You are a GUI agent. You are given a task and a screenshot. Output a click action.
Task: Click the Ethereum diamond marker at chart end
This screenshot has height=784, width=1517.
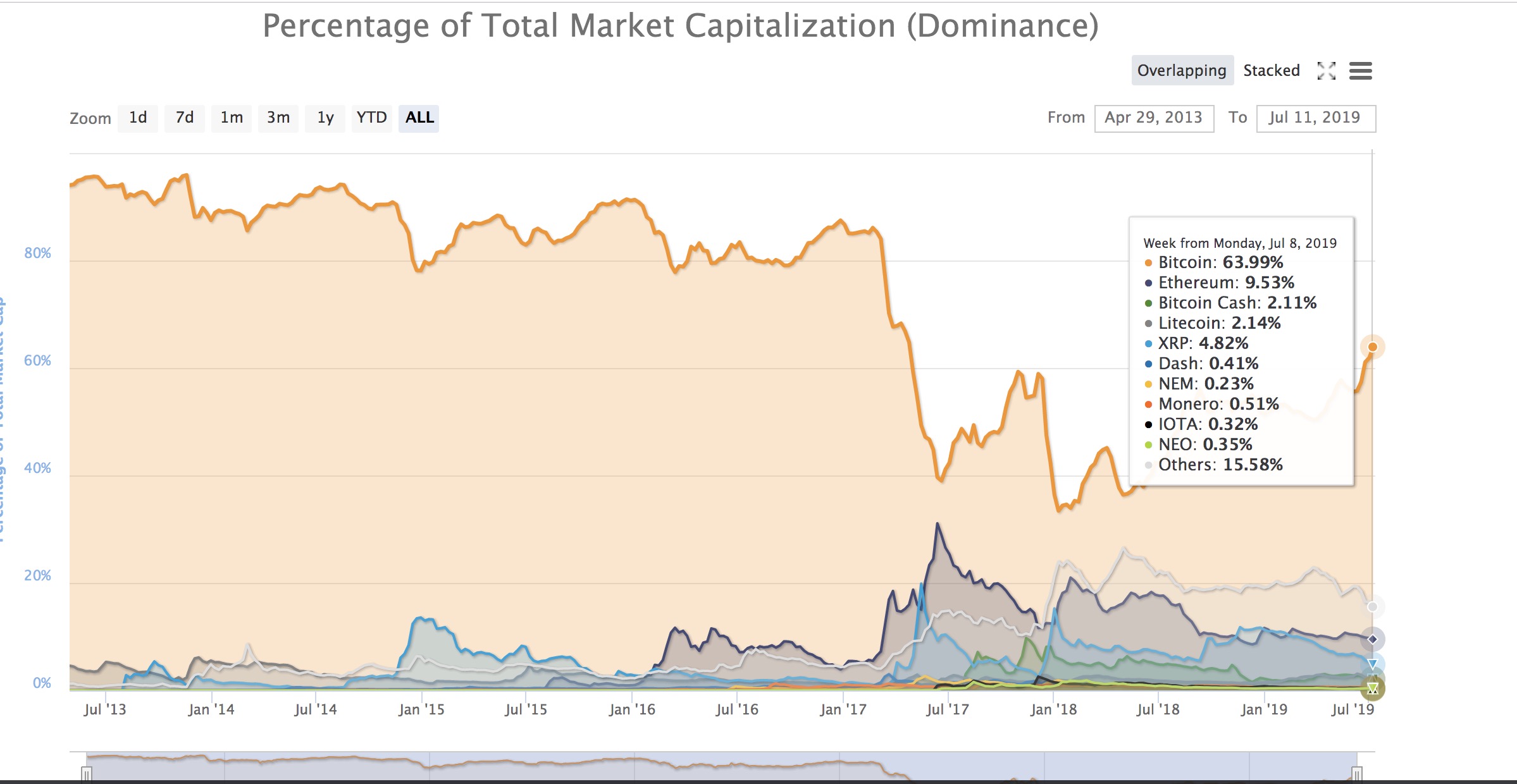(1372, 639)
